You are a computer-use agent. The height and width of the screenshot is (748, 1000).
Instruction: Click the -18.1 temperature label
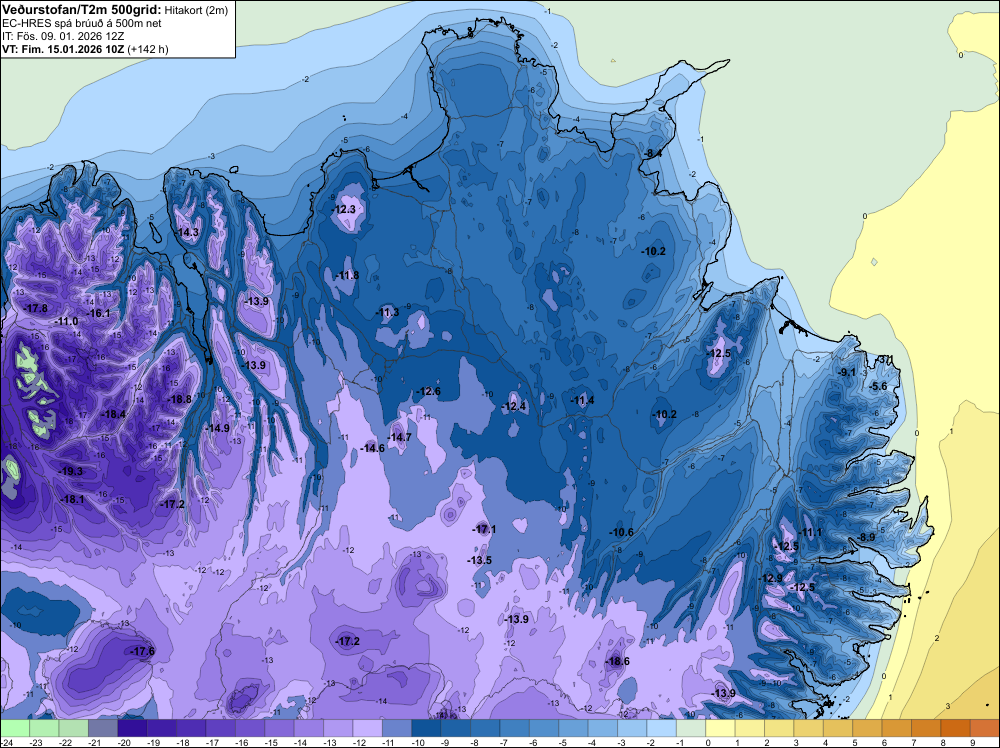click(72, 499)
